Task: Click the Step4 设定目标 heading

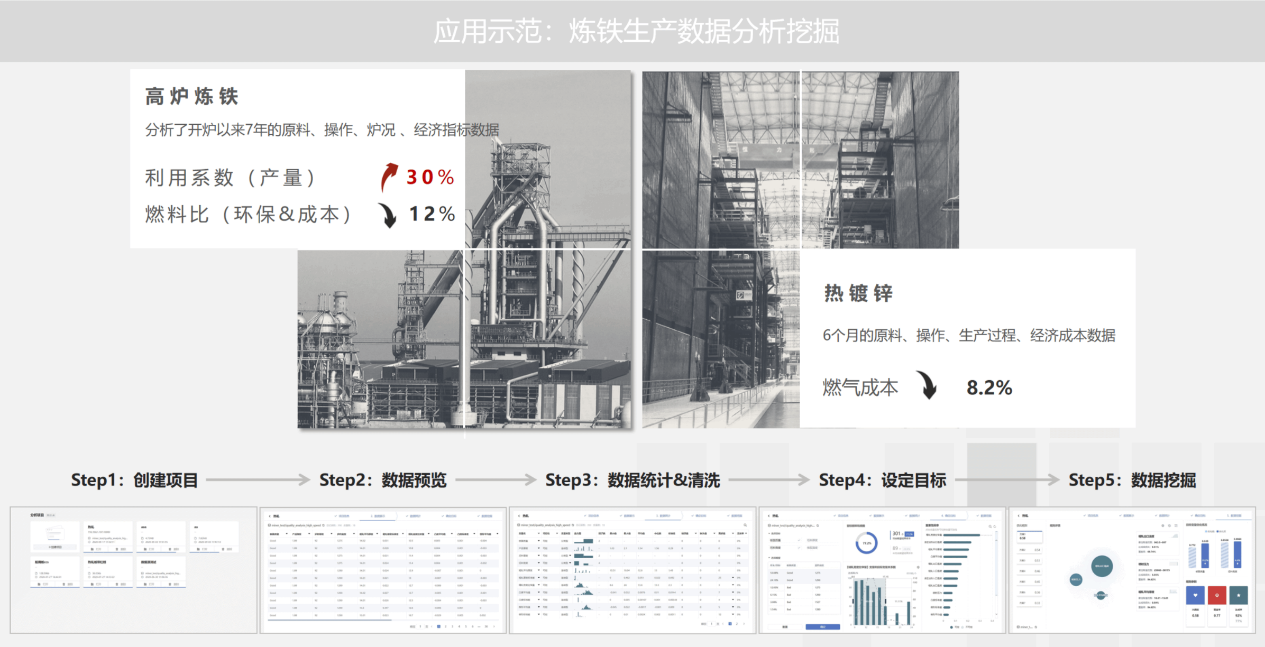Action: tap(882, 480)
